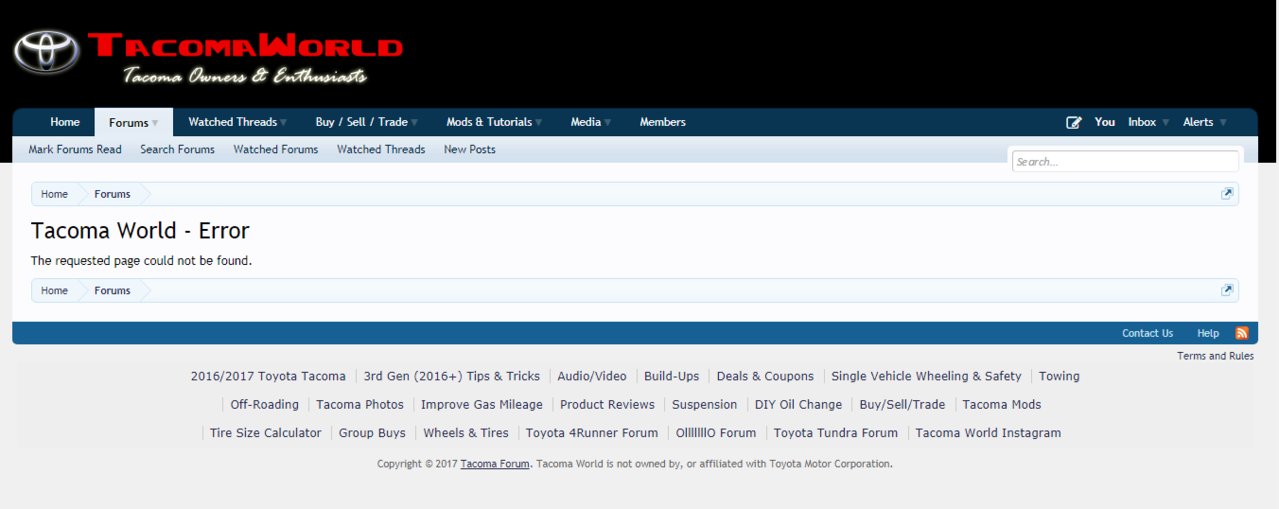This screenshot has height=509, width=1279.
Task: Click Watched Threads in the sub-navigation bar
Action: [381, 149]
